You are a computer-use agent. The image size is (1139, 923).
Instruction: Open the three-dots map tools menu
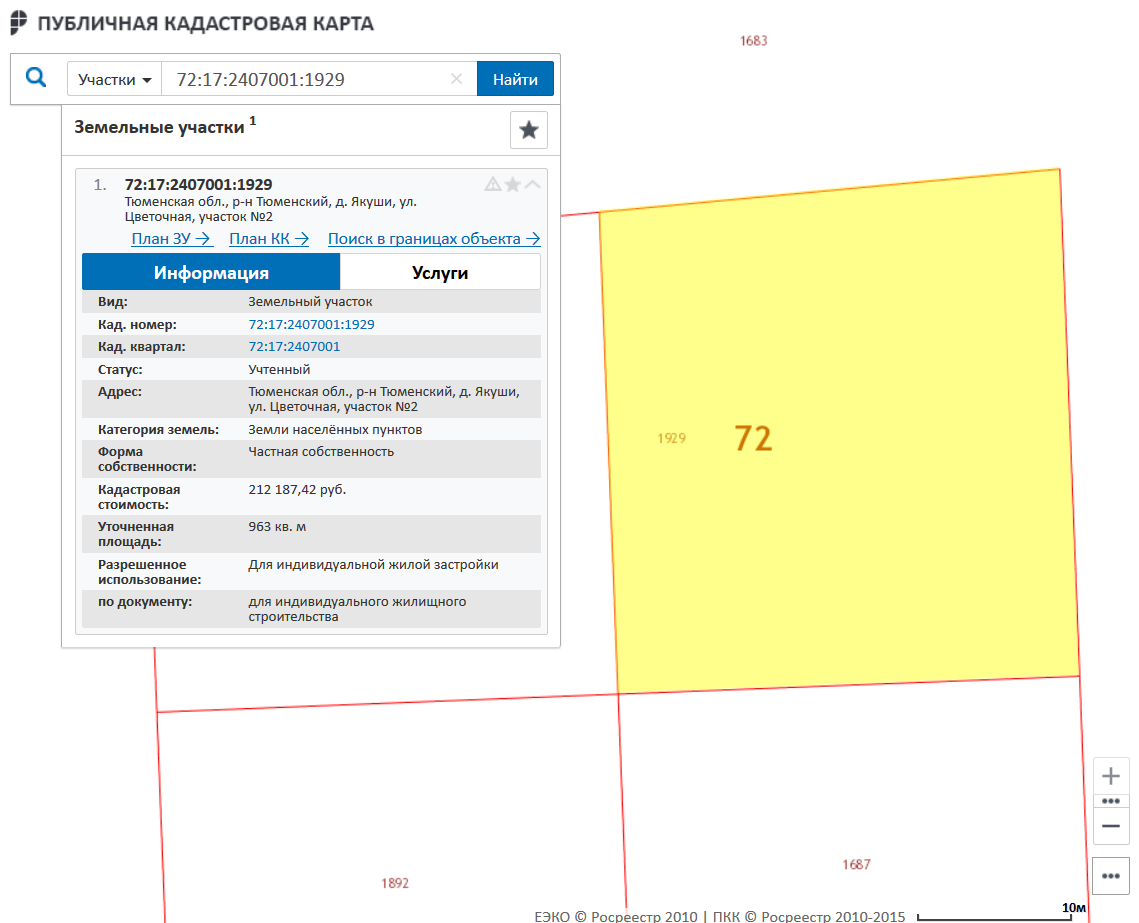(1110, 875)
